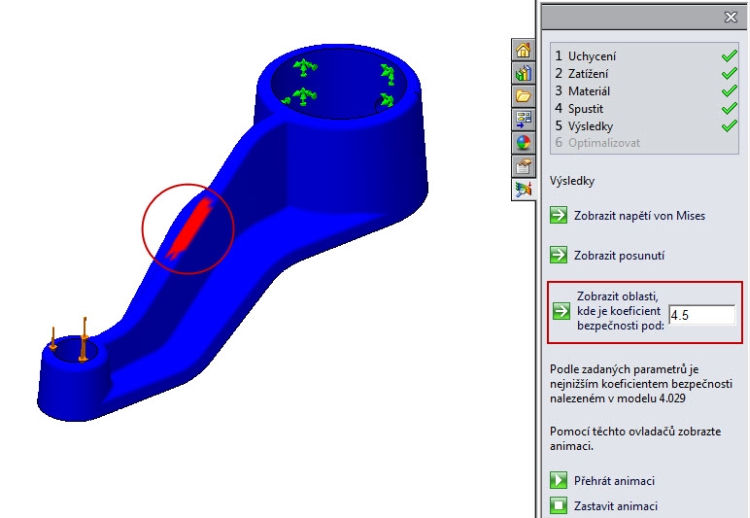750x518 pixels.
Task: Click green arrow for Zobrazit posunutí
Action: coord(558,255)
